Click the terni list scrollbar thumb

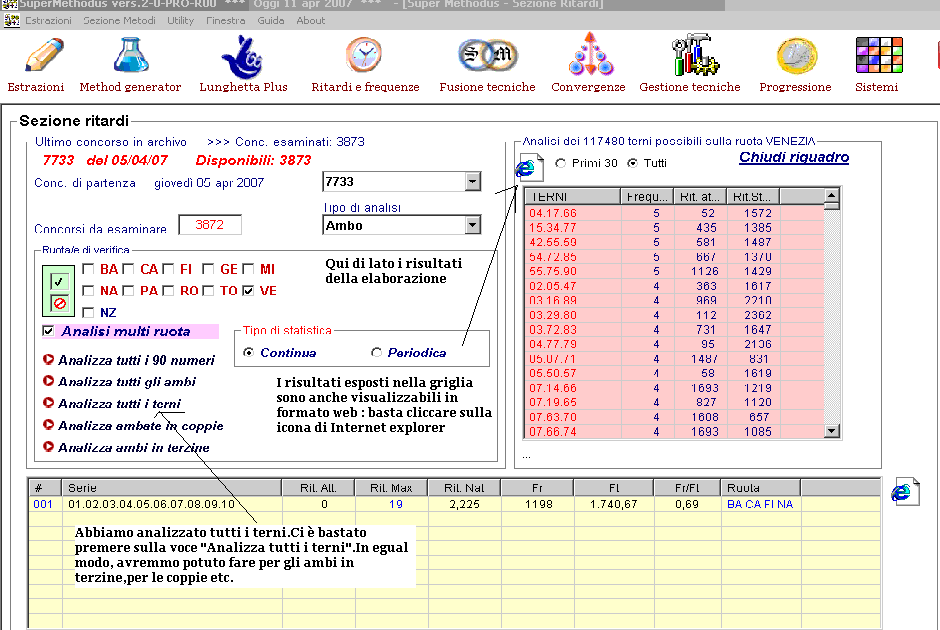coord(831,206)
